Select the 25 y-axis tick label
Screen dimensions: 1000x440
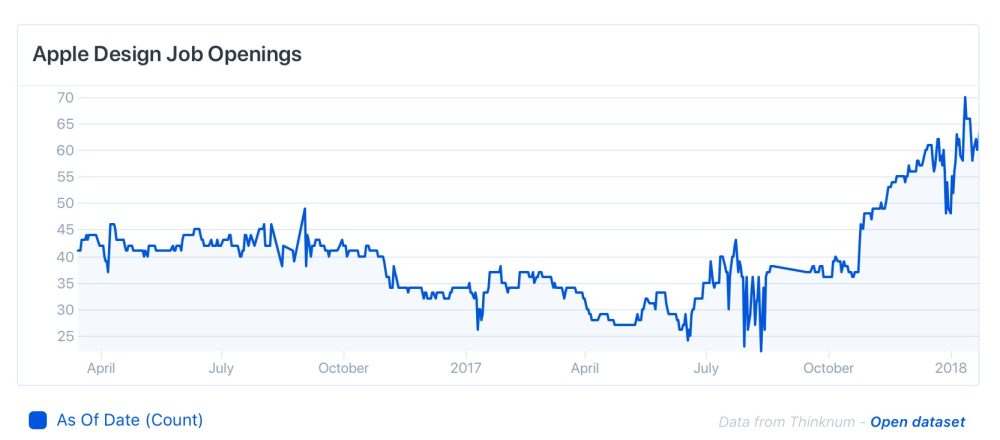pyautogui.click(x=67, y=336)
